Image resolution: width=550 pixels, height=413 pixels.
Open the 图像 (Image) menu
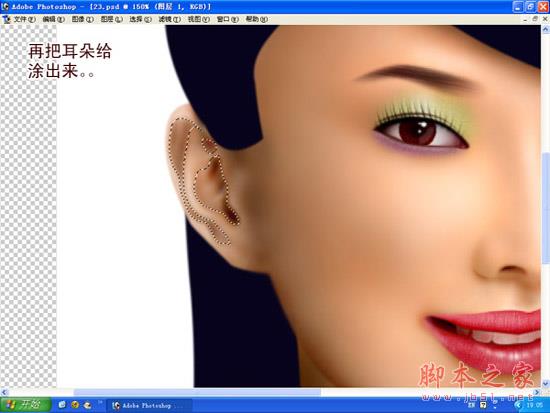point(83,19)
